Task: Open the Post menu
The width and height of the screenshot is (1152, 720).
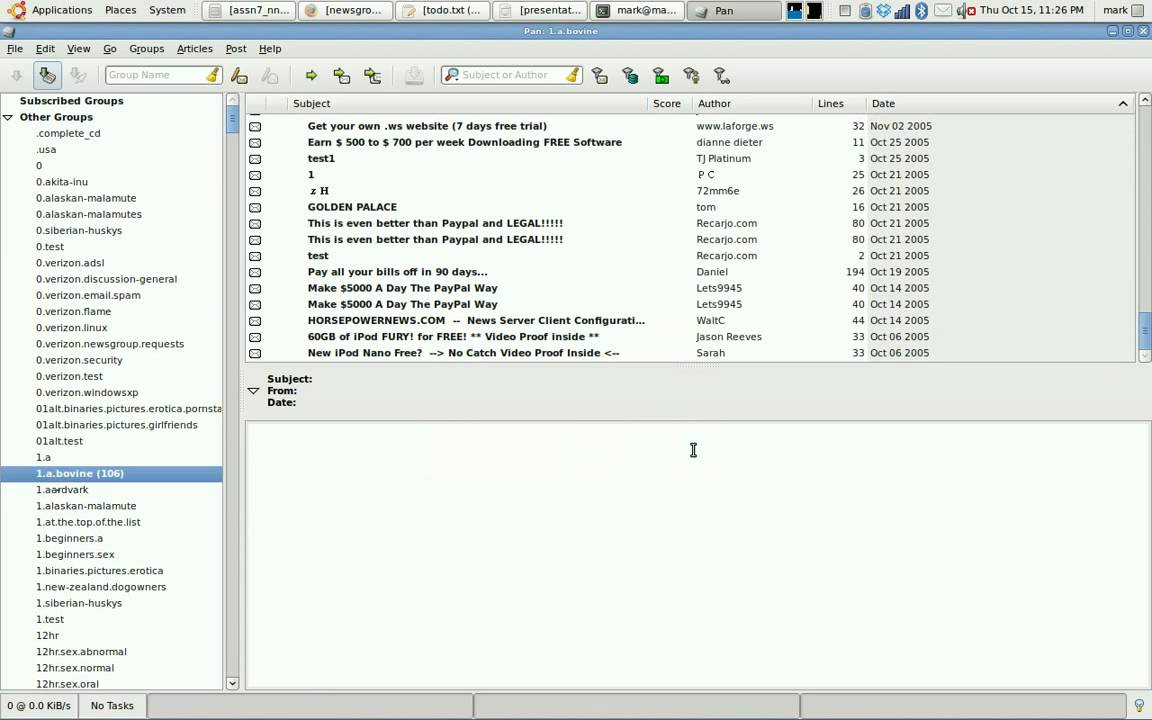Action: tap(236, 48)
